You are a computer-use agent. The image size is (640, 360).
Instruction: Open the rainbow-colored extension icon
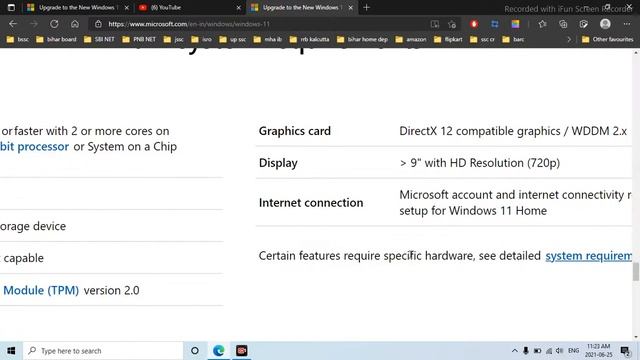(x=516, y=24)
